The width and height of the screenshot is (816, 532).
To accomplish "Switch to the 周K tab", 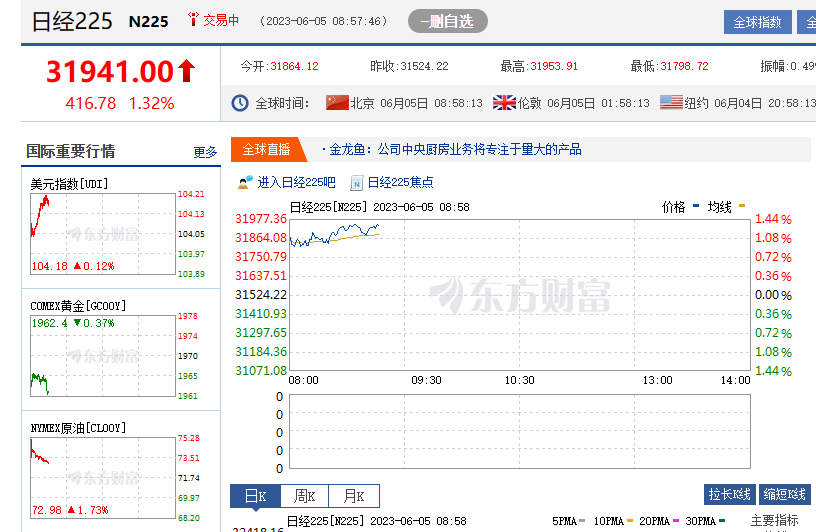I will [304, 496].
